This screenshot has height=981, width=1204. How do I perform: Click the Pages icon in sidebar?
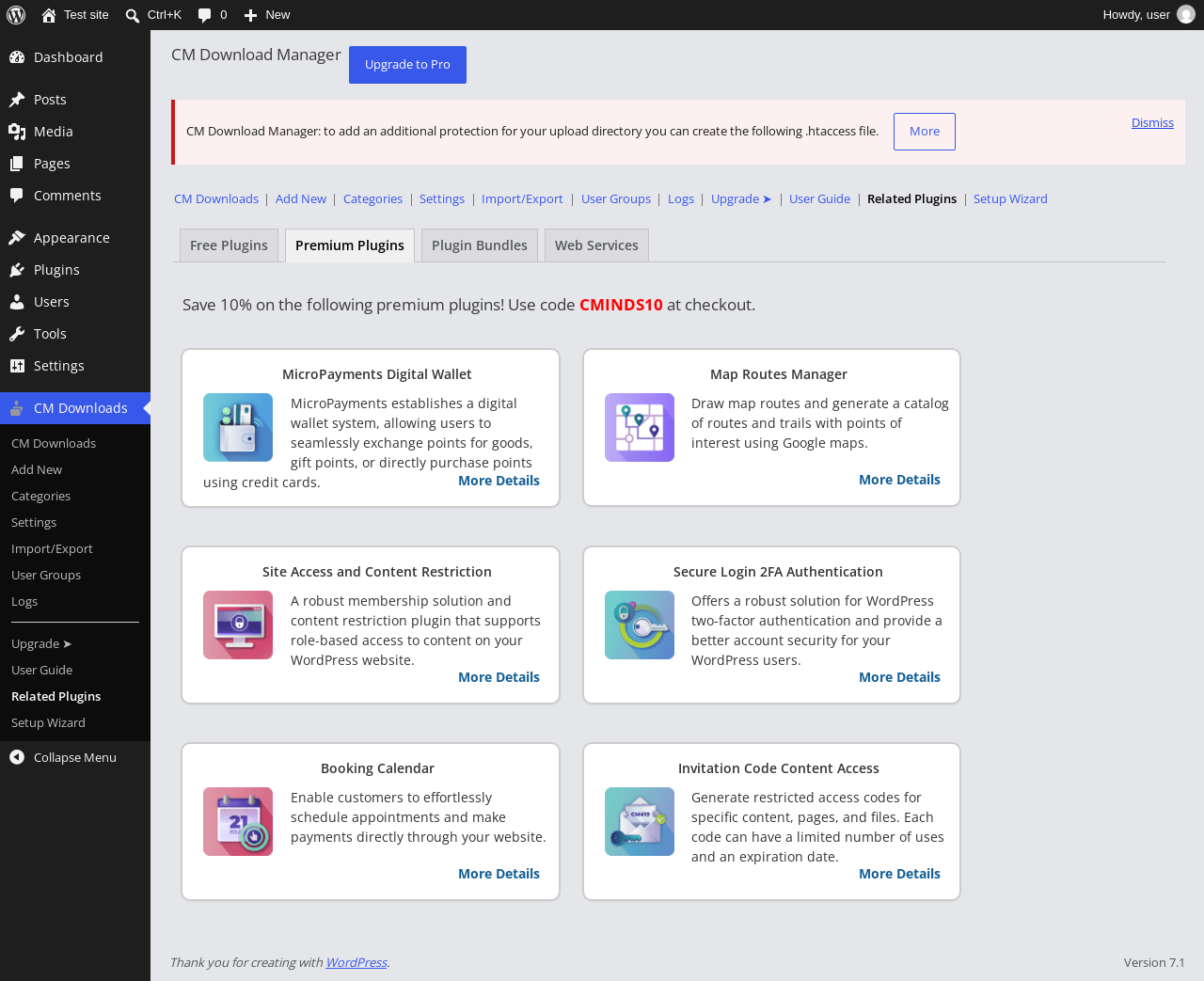click(x=17, y=164)
